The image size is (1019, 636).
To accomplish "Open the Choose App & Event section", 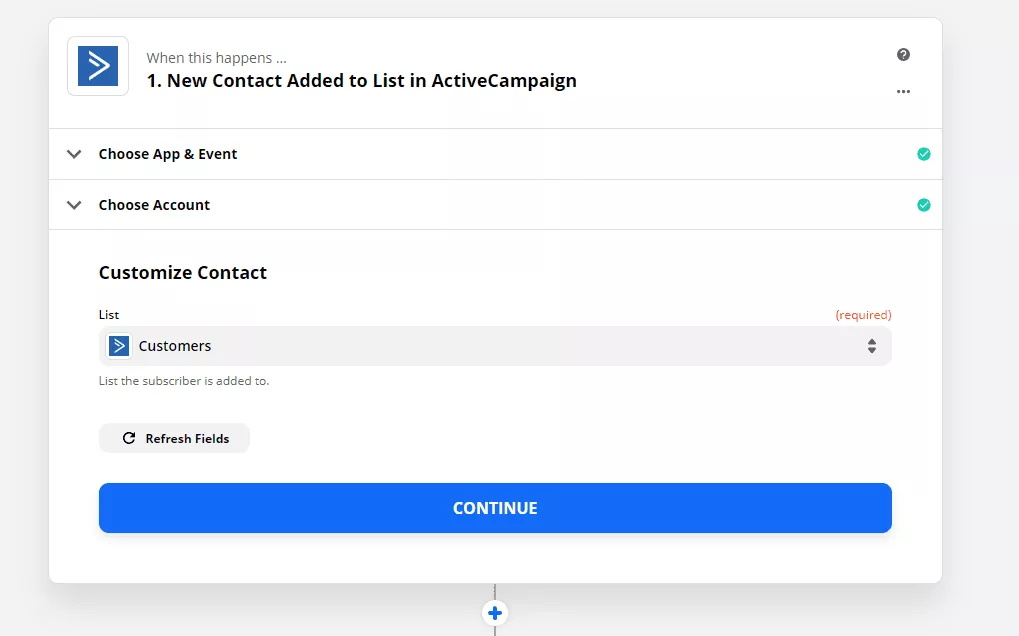I will point(495,154).
